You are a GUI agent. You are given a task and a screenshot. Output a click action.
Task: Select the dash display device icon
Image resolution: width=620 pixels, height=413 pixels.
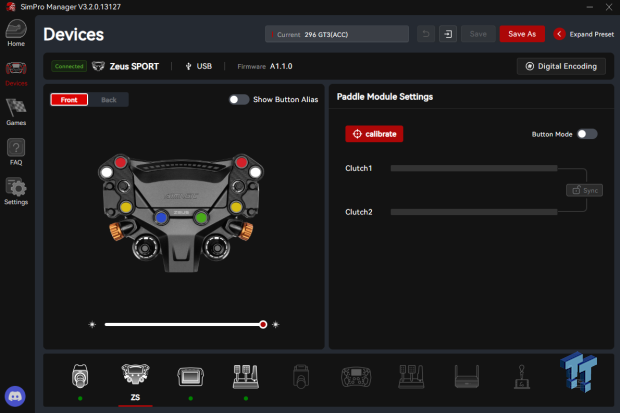click(191, 376)
